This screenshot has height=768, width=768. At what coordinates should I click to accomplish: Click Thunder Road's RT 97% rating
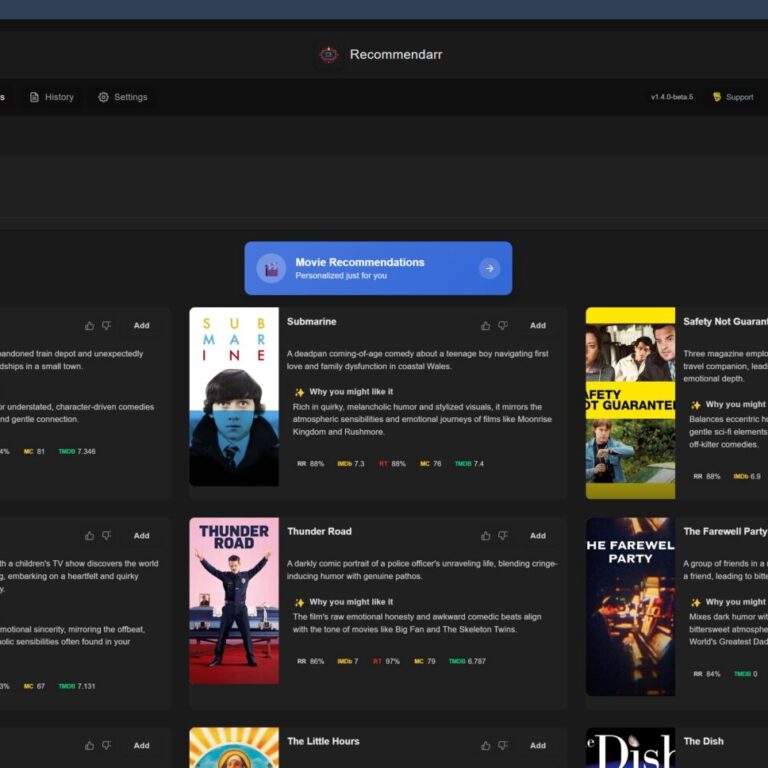click(x=386, y=661)
